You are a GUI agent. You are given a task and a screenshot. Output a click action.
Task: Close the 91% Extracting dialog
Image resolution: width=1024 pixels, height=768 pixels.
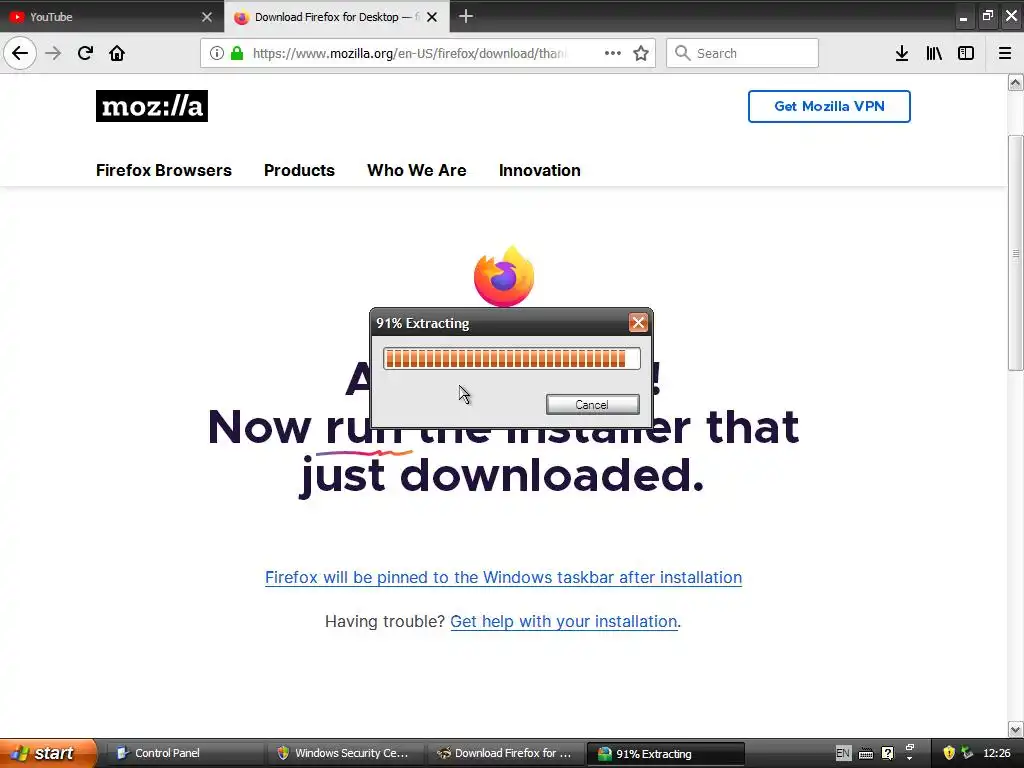tap(638, 323)
